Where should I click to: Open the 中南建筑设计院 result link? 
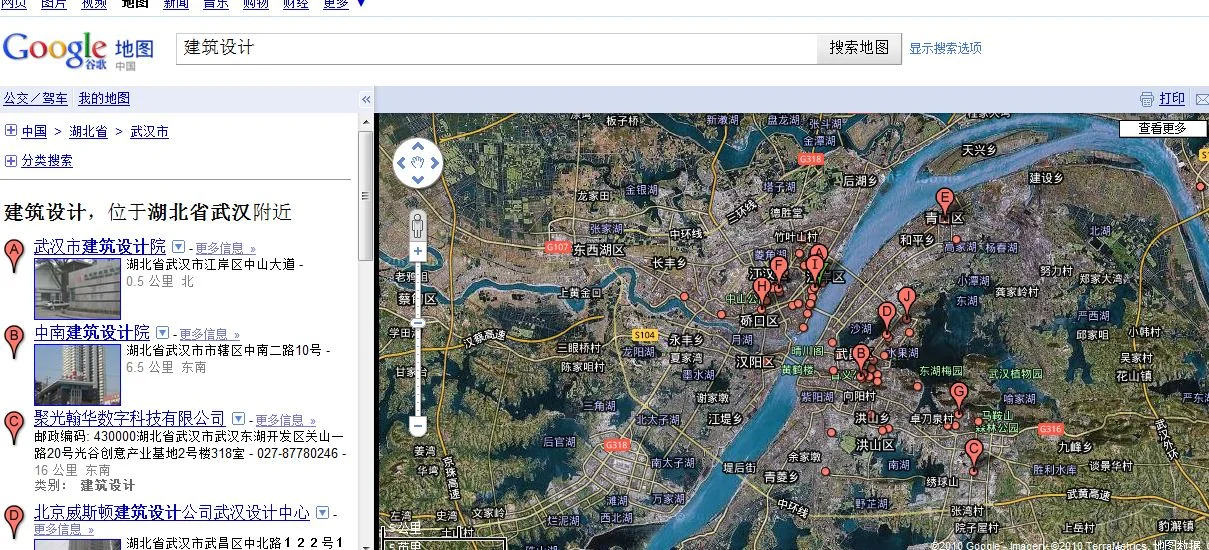[92, 333]
